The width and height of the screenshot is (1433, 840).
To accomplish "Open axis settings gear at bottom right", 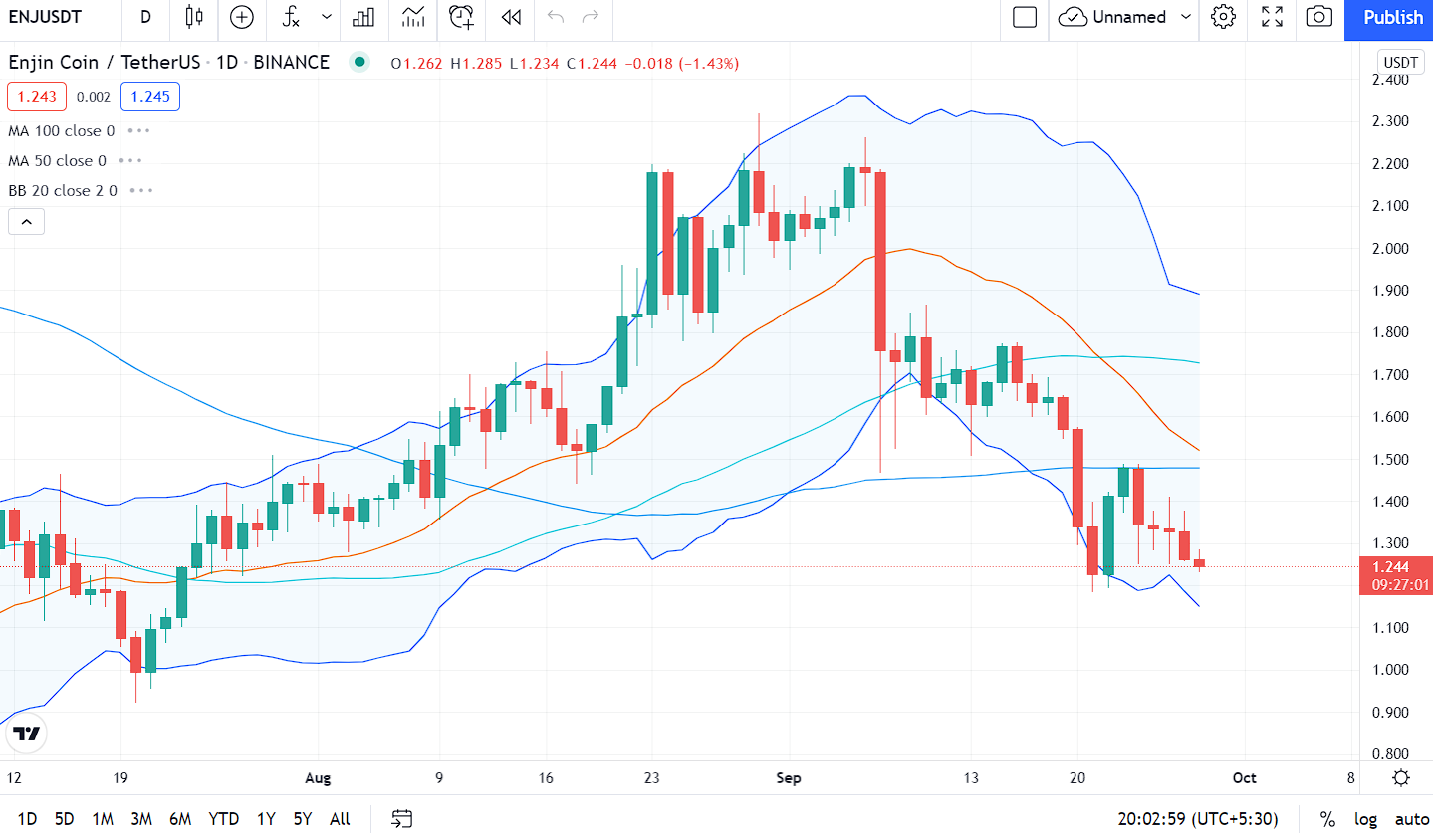I will click(1401, 778).
